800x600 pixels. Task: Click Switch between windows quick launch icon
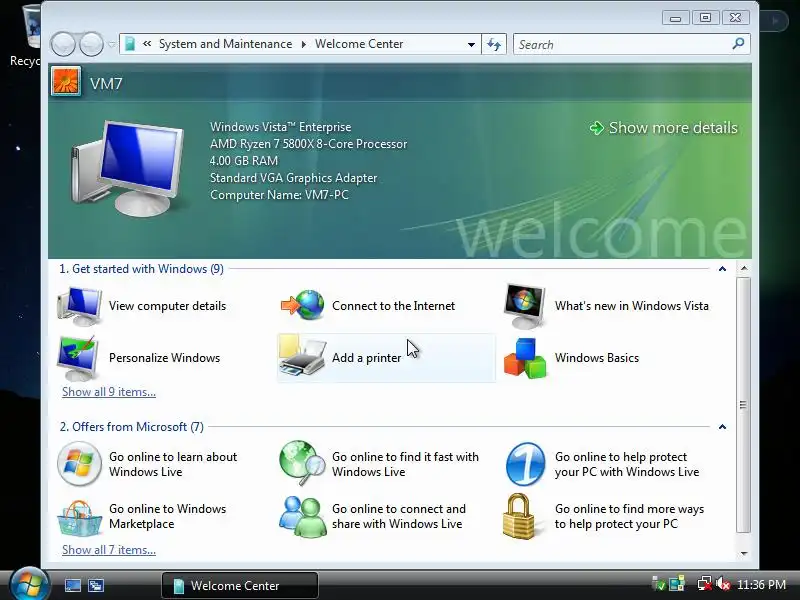(96, 585)
